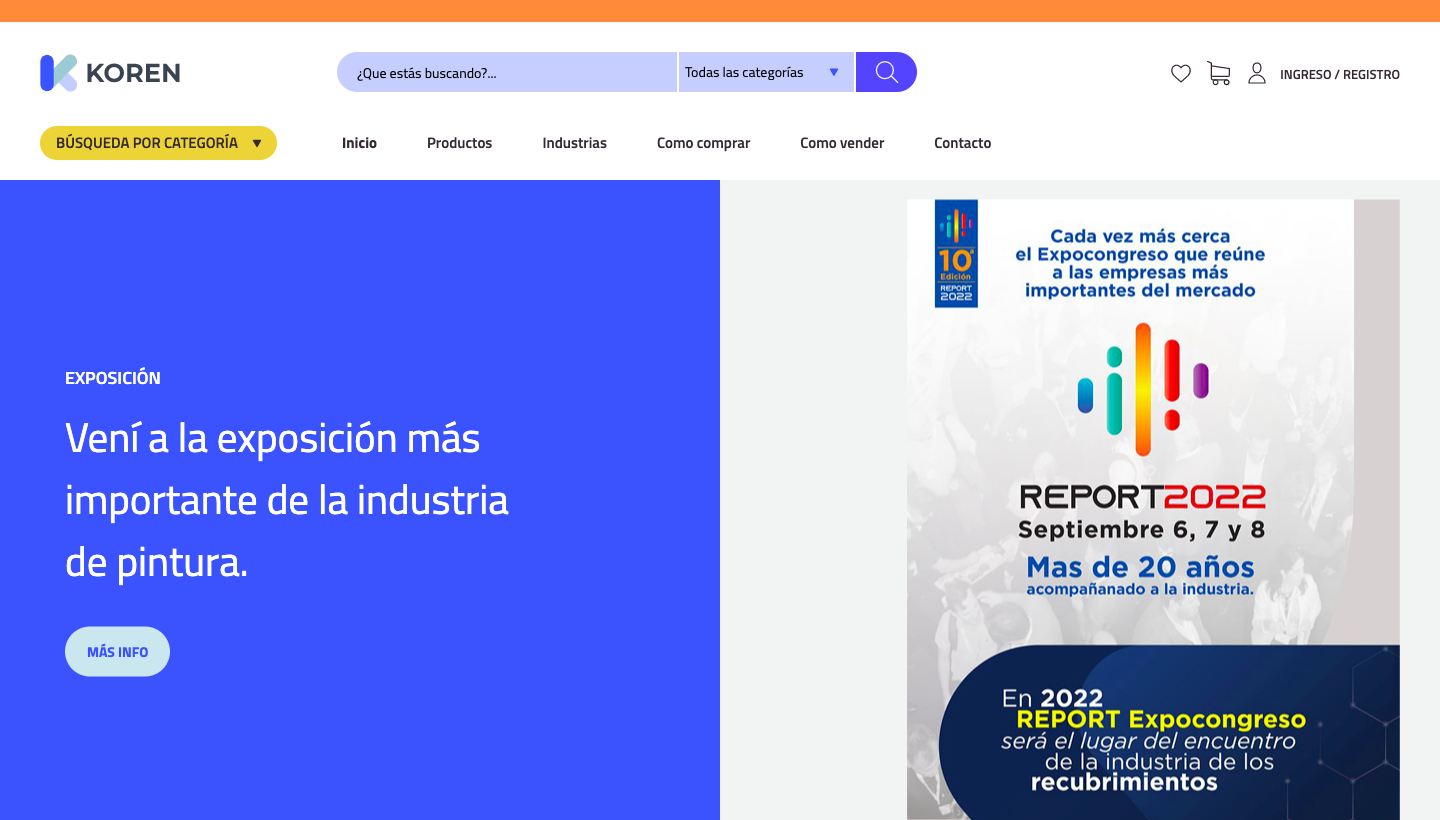Image resolution: width=1440 pixels, height=820 pixels.
Task: Click the 'Vení a la exposición' headline
Action: [287, 500]
